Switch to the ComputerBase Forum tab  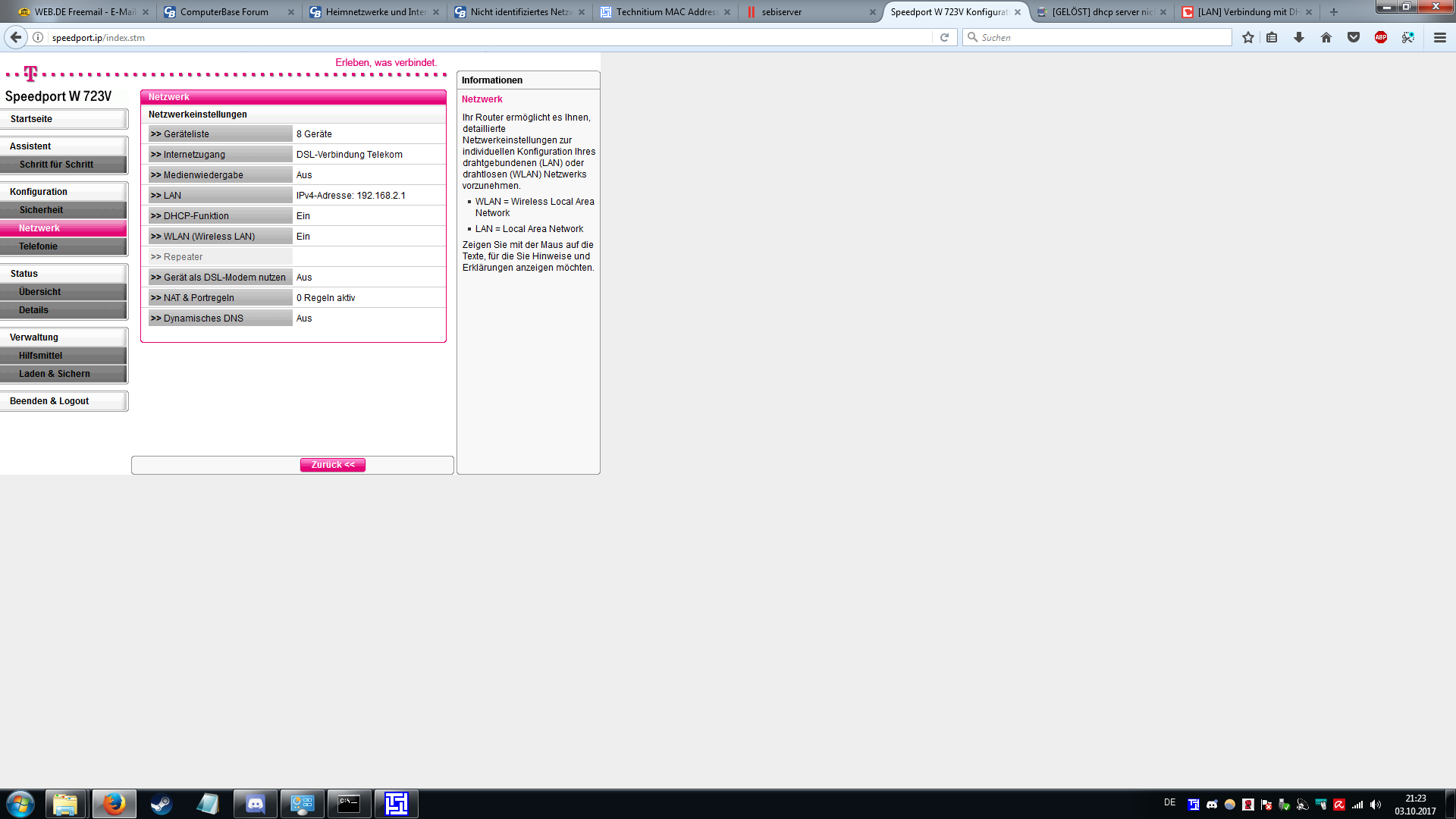(x=224, y=12)
